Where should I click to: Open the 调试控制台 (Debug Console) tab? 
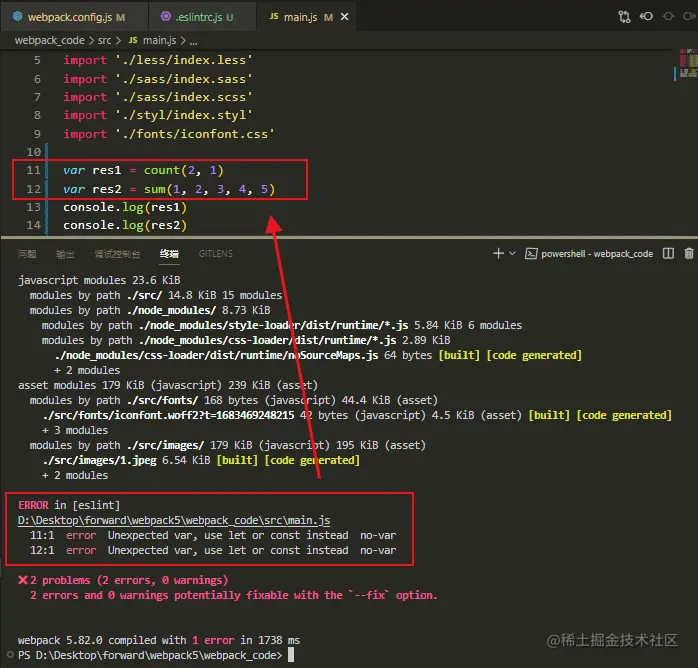(x=117, y=254)
